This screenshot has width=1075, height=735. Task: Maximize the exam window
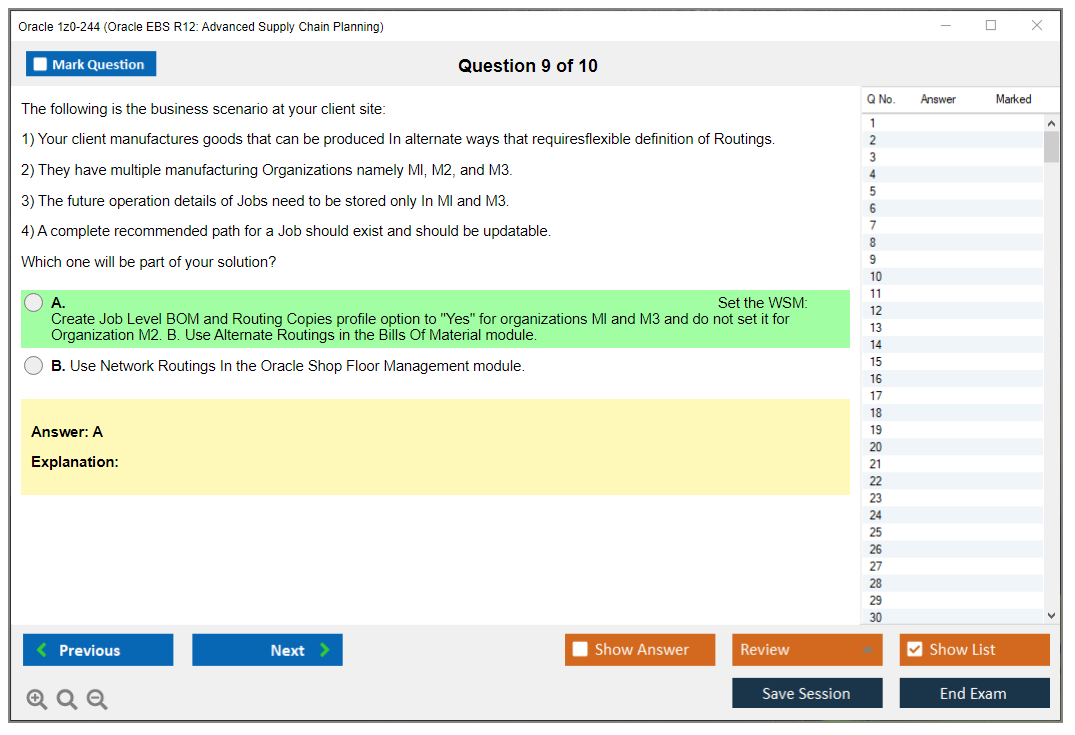pos(991,26)
